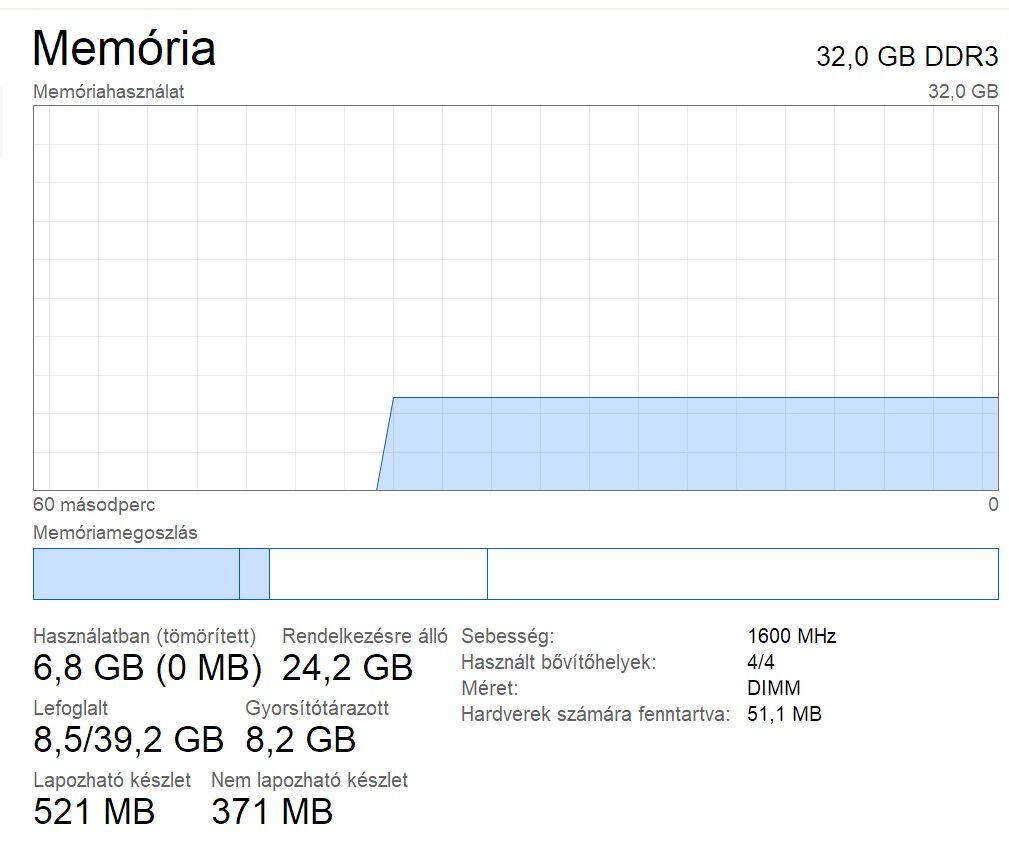Click the blue filled area of the memory usage graph
Screen dimensions: 1009x852
click(690, 444)
